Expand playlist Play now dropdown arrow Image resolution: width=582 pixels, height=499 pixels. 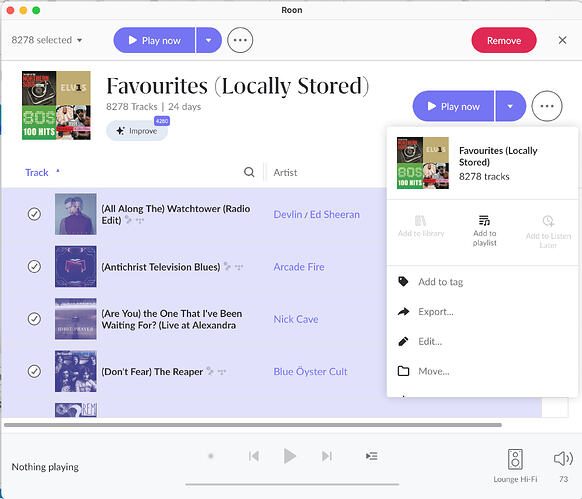coord(510,106)
